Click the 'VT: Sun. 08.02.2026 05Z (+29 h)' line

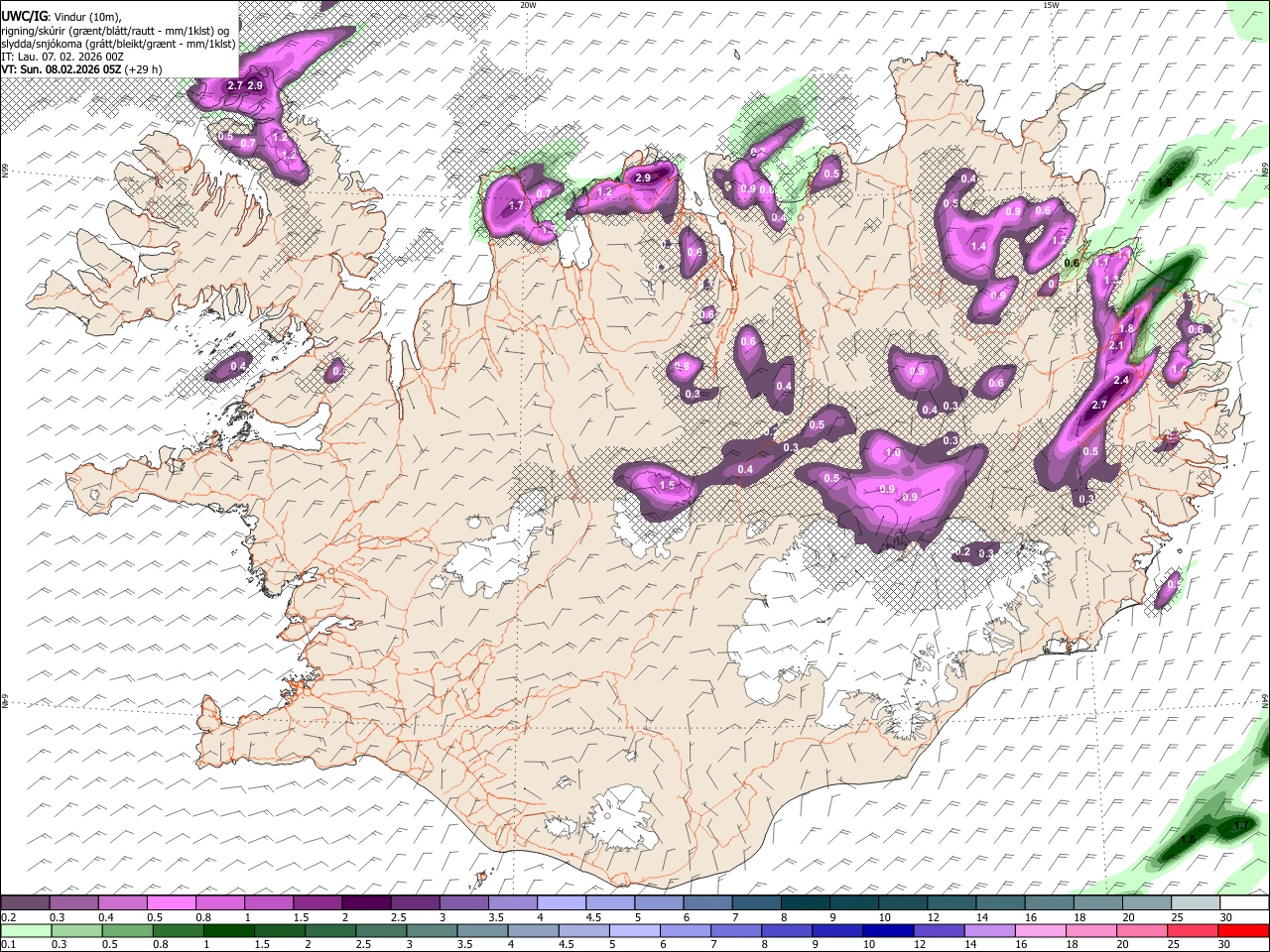click(81, 69)
